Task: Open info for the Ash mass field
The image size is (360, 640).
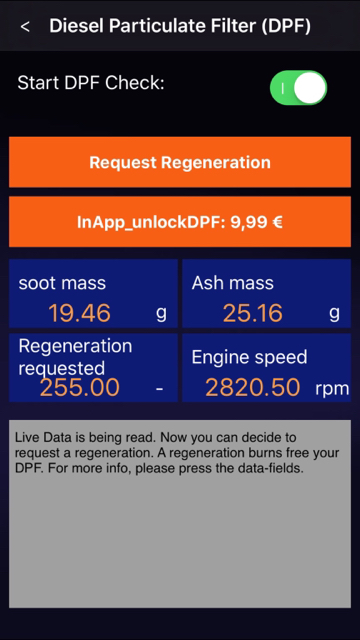Action: (267, 293)
